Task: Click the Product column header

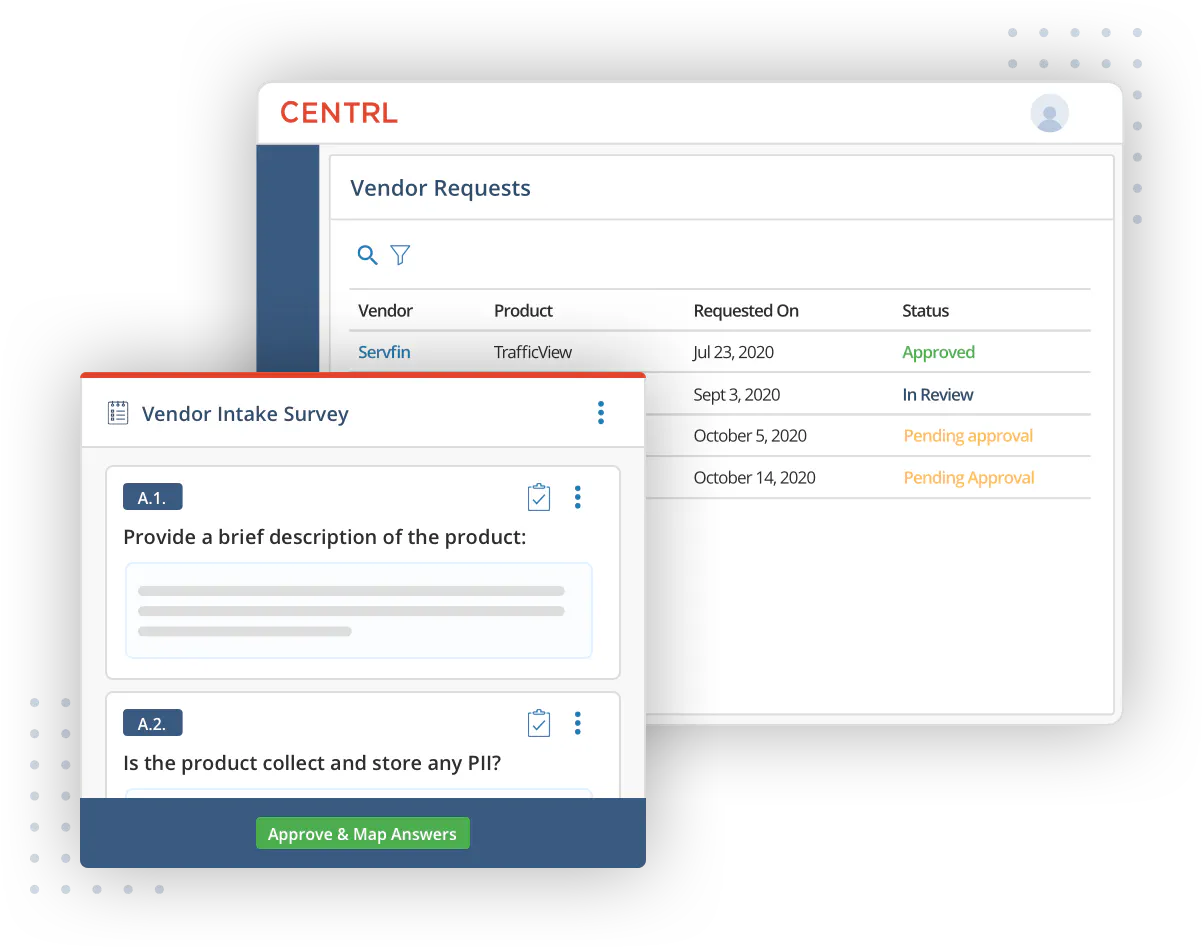Action: (523, 311)
